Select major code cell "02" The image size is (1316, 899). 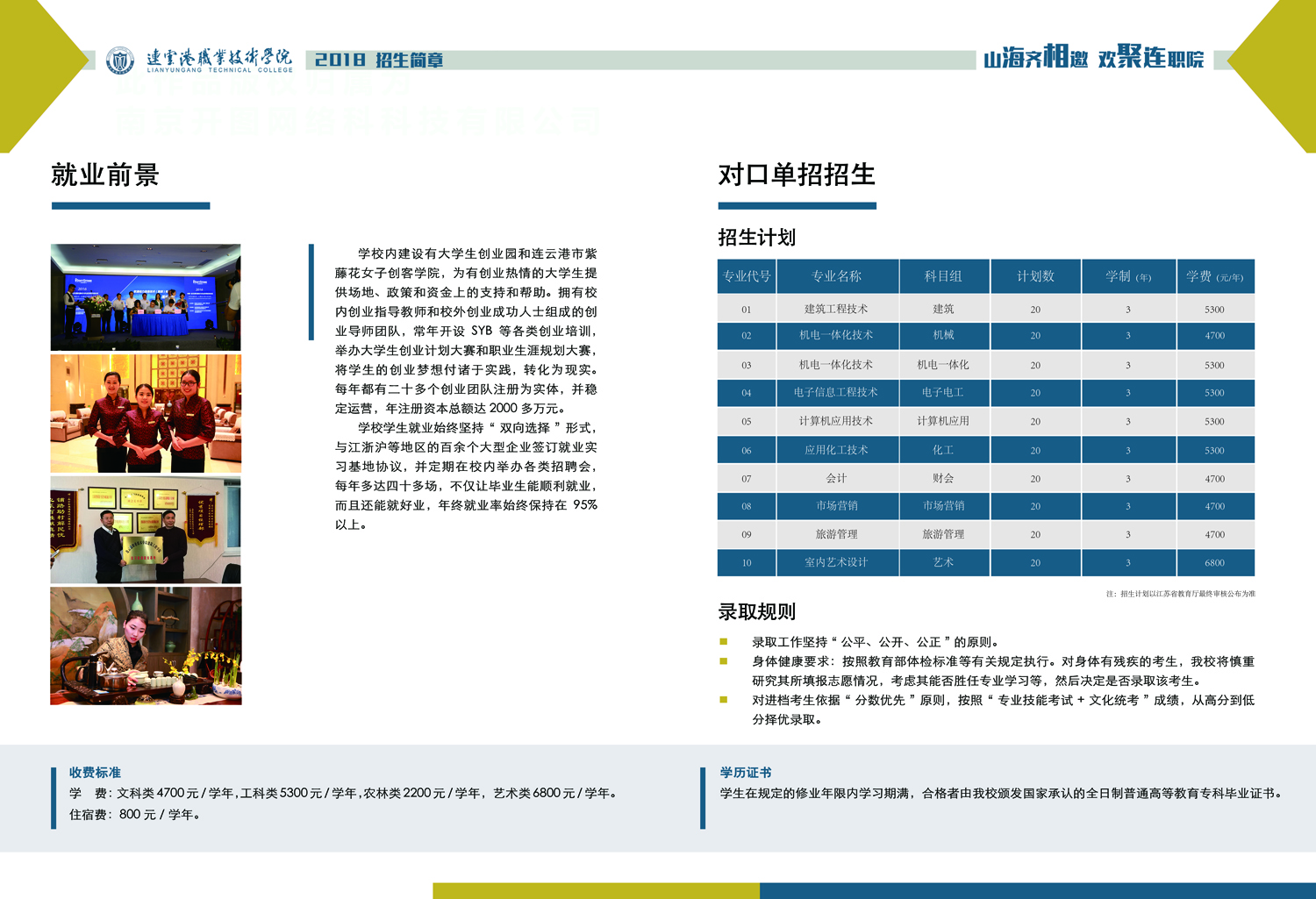(747, 336)
